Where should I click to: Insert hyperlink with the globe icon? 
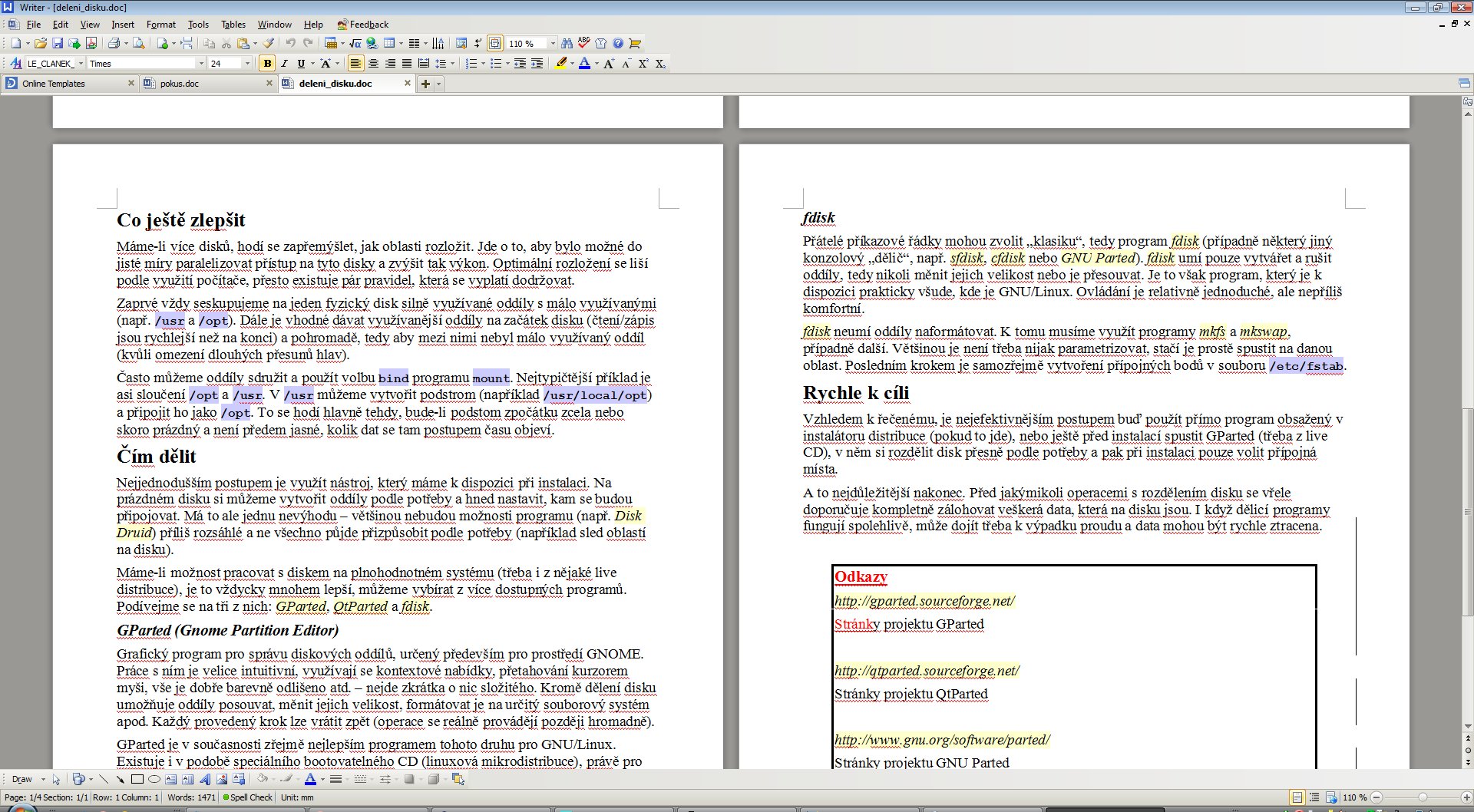point(372,44)
